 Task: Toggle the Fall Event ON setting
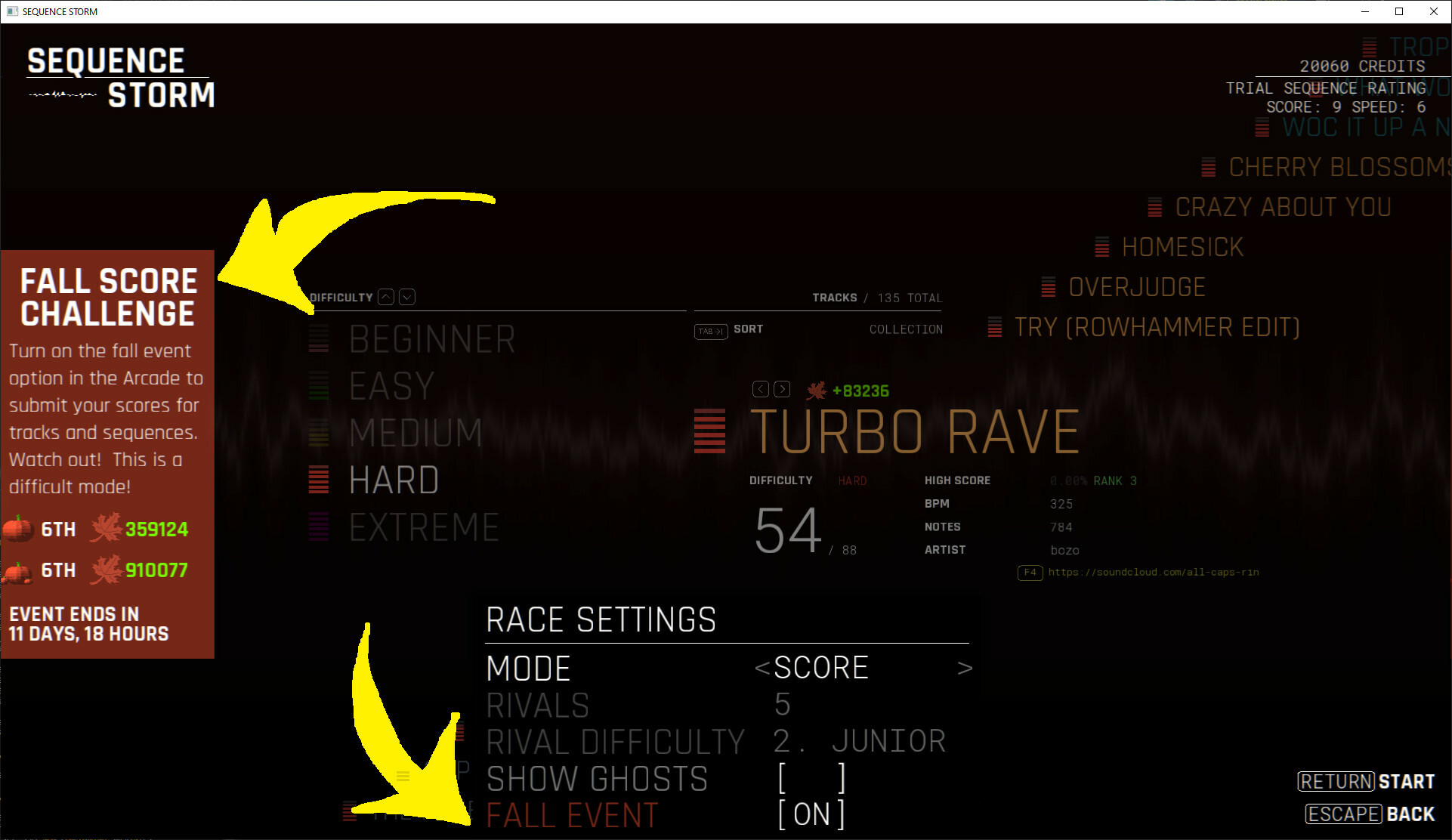pos(811,814)
